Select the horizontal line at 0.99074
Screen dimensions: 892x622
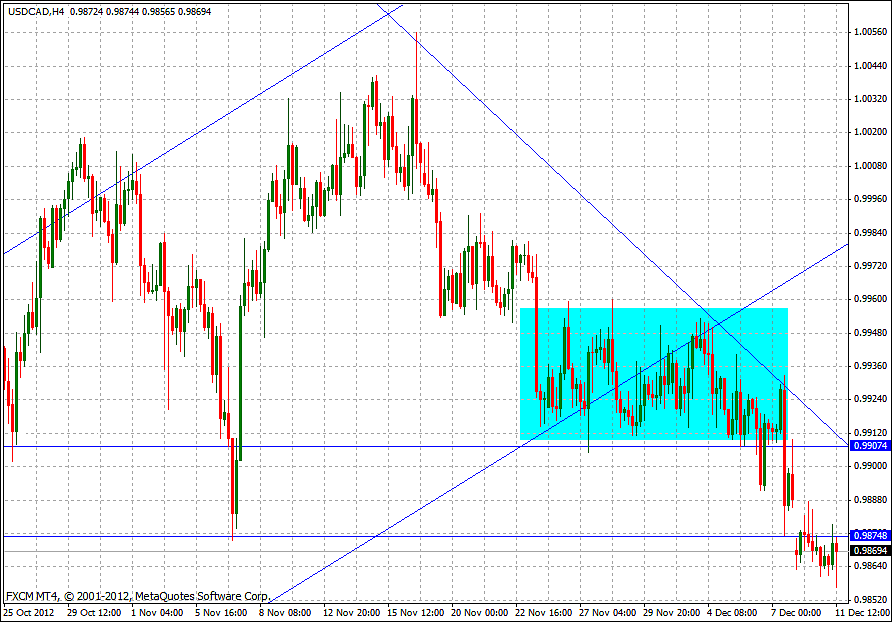pos(300,446)
